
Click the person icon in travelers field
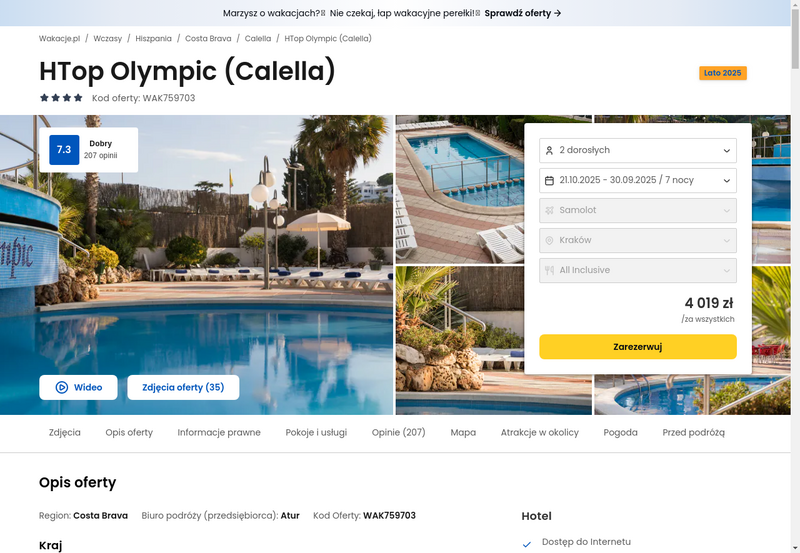pos(549,150)
